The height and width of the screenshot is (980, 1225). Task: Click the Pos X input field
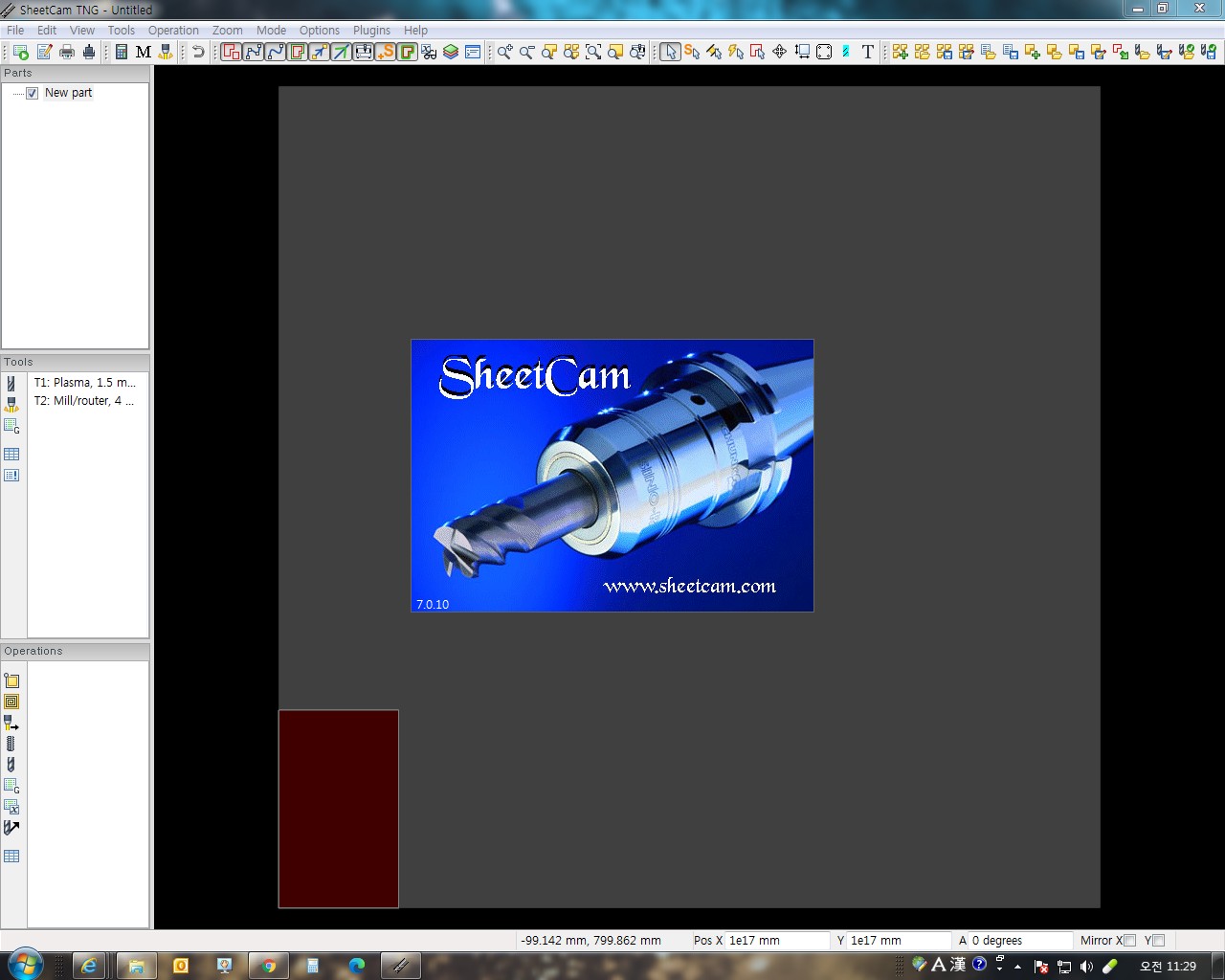tap(776, 941)
